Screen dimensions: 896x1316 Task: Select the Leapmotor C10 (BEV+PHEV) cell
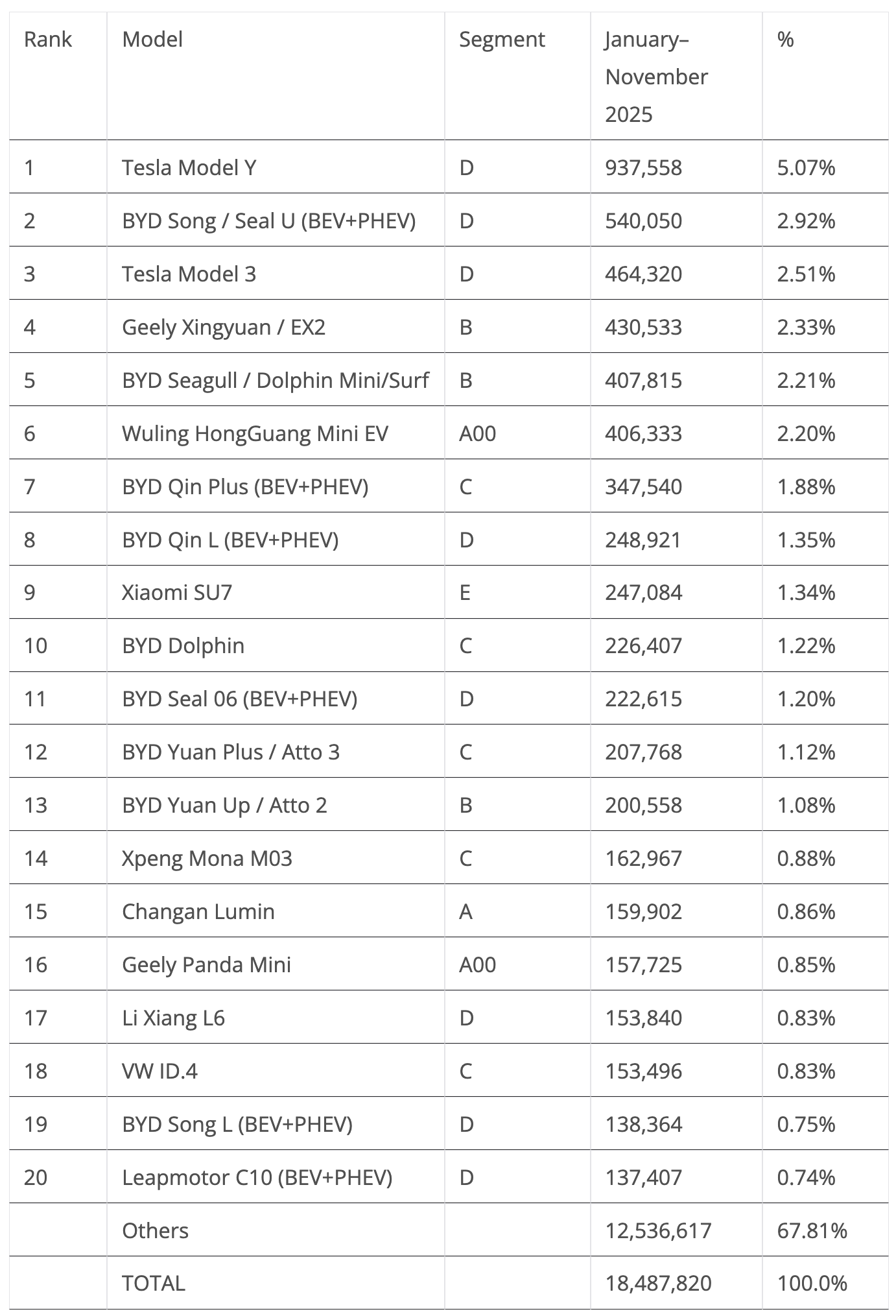click(x=257, y=1177)
